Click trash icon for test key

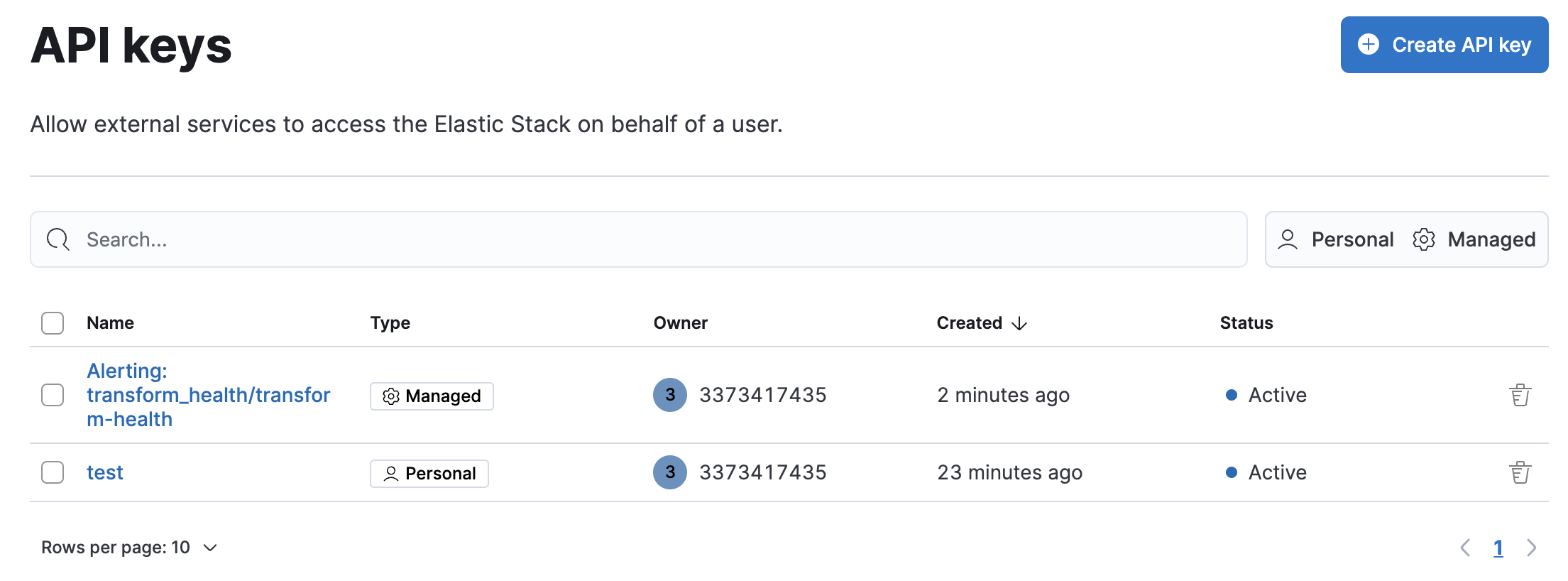(x=1520, y=472)
